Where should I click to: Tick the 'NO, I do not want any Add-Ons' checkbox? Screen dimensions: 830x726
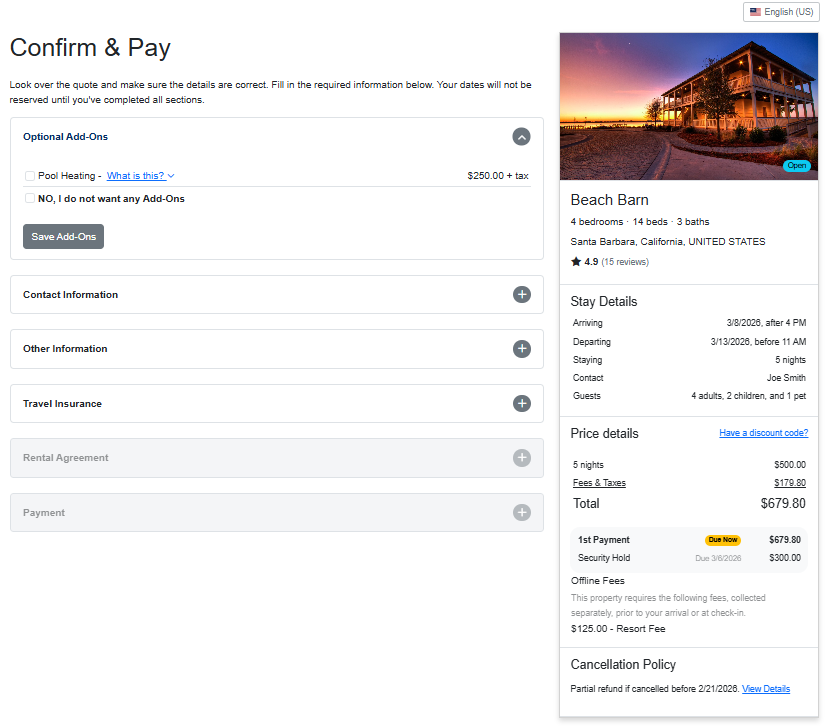coord(30,199)
